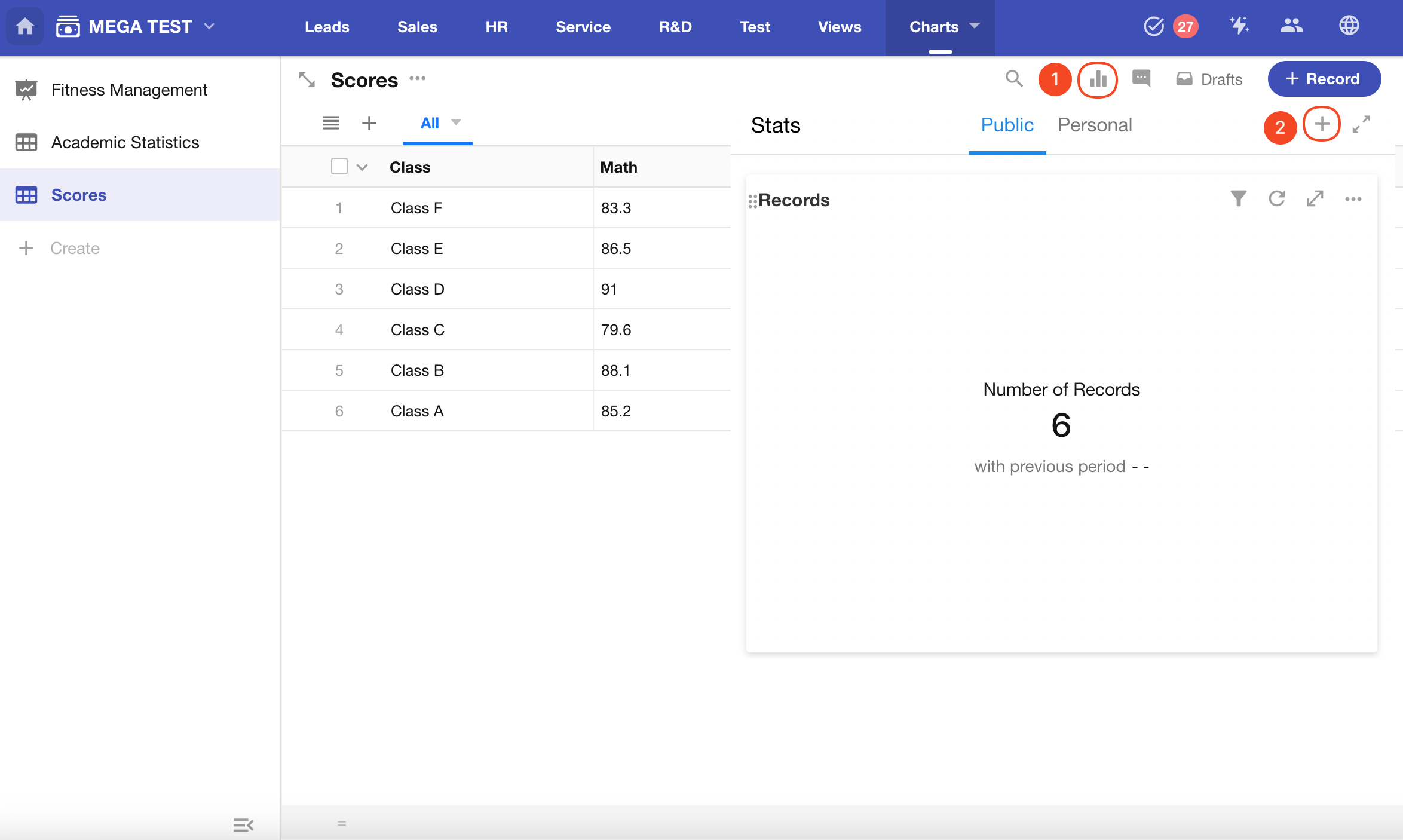Expand the Charts menu dropdown arrow
The width and height of the screenshot is (1403, 840).
975,26
